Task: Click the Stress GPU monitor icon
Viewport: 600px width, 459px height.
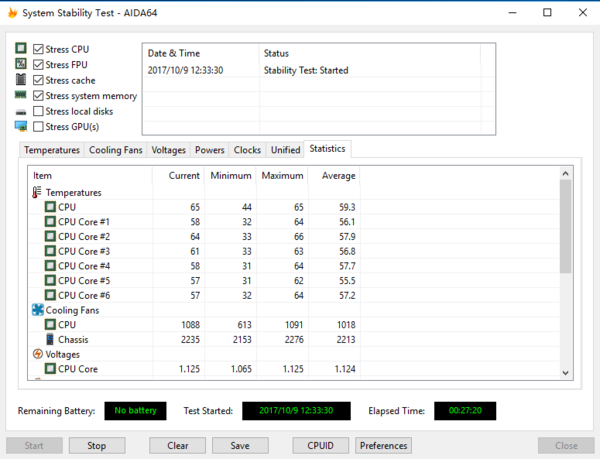Action: [21, 126]
